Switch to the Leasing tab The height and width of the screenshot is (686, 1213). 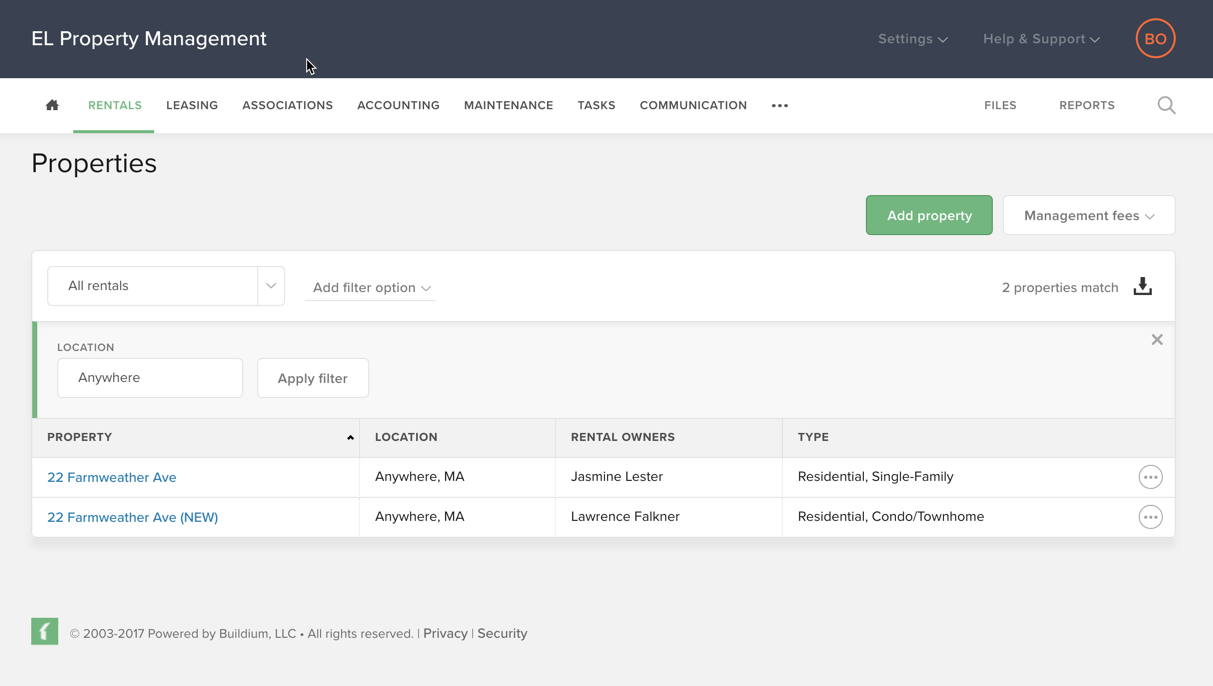[x=192, y=105]
